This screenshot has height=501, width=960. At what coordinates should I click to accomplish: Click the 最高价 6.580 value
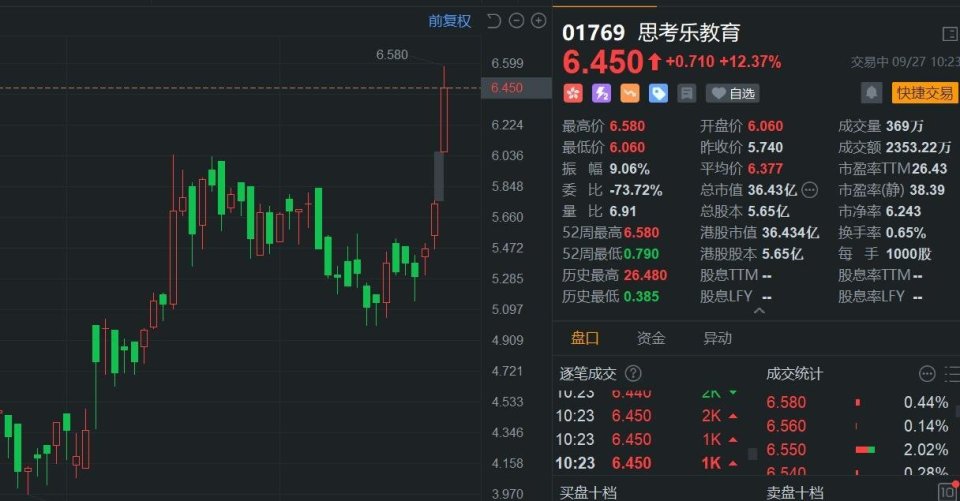(627, 126)
